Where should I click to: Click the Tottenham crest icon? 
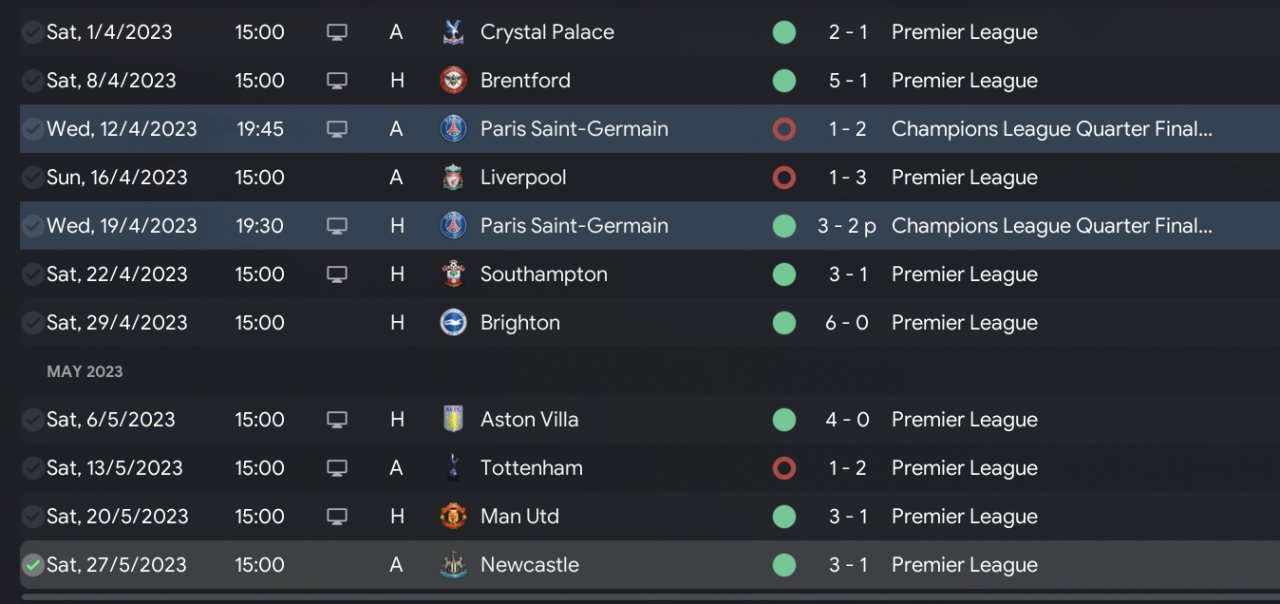[x=453, y=467]
